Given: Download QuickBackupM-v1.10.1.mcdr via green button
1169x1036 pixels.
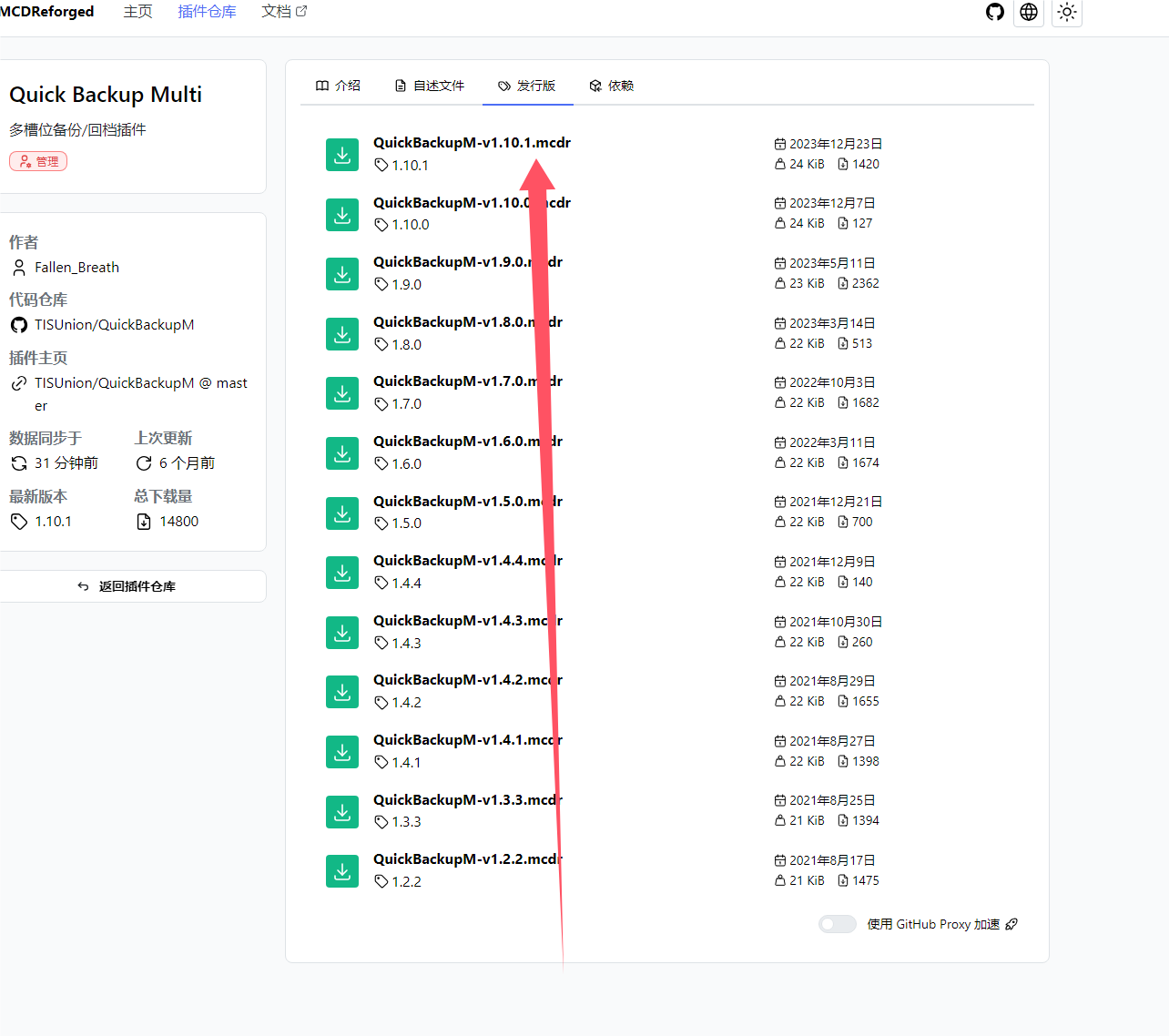Looking at the screenshot, I should (x=342, y=155).
